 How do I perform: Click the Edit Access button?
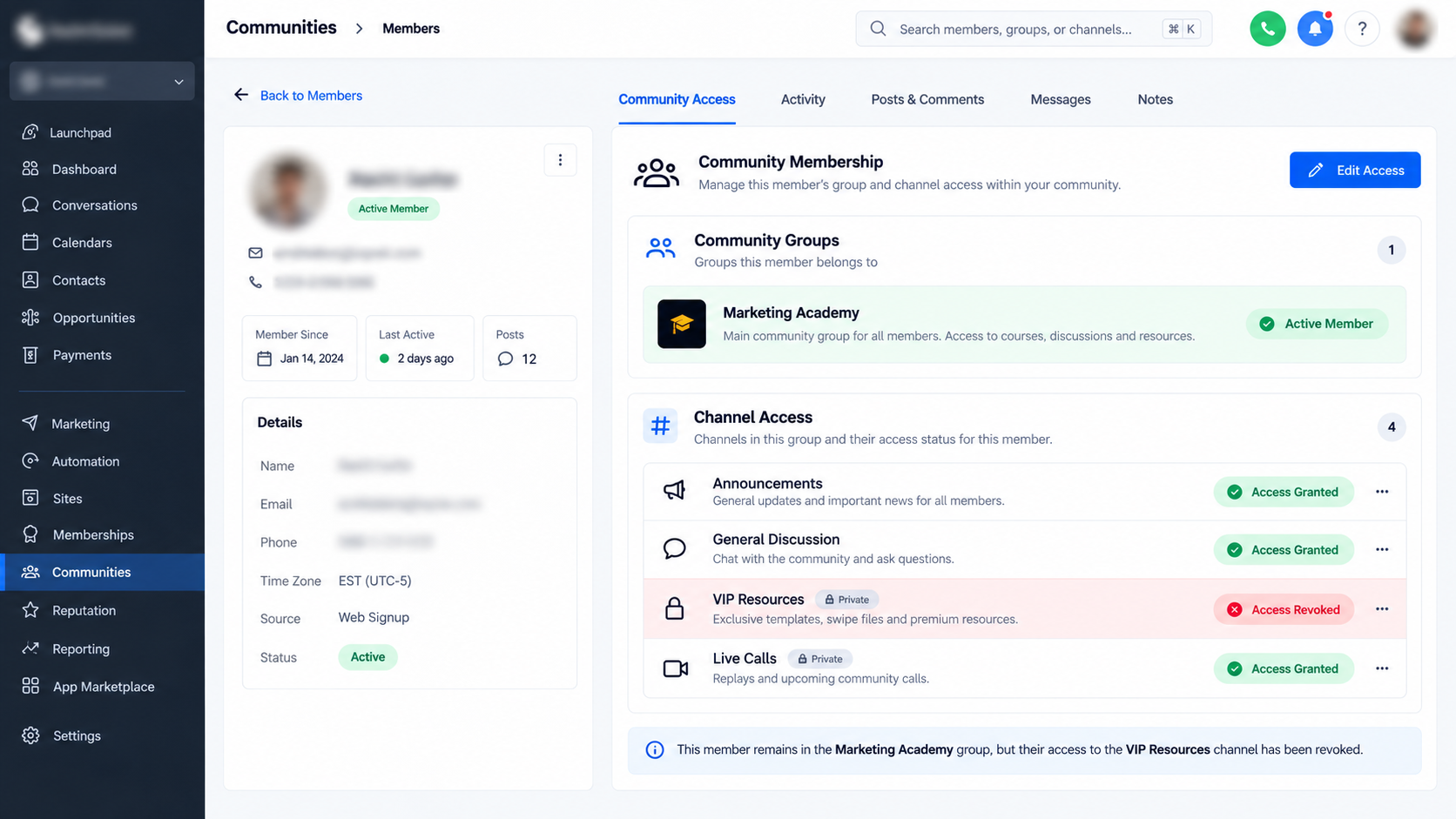pos(1355,171)
